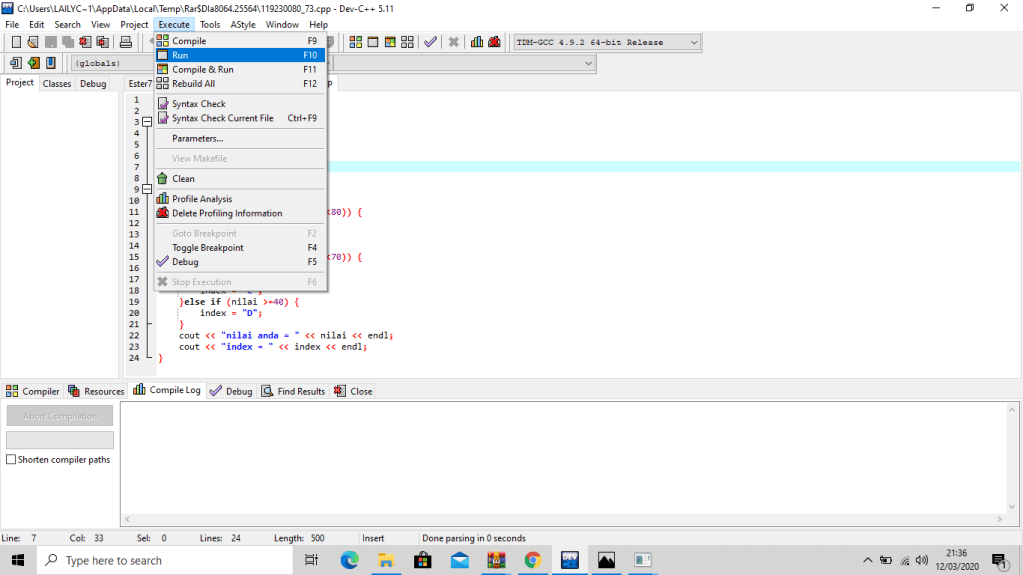The height and width of the screenshot is (575, 1023).
Task: Click the Close tab in bottom panel
Action: (x=353, y=391)
